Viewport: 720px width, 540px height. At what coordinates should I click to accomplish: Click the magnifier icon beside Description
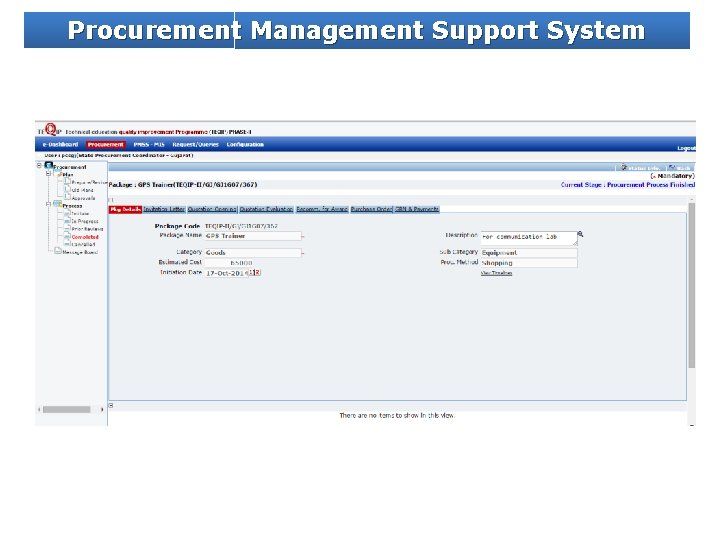pos(580,234)
